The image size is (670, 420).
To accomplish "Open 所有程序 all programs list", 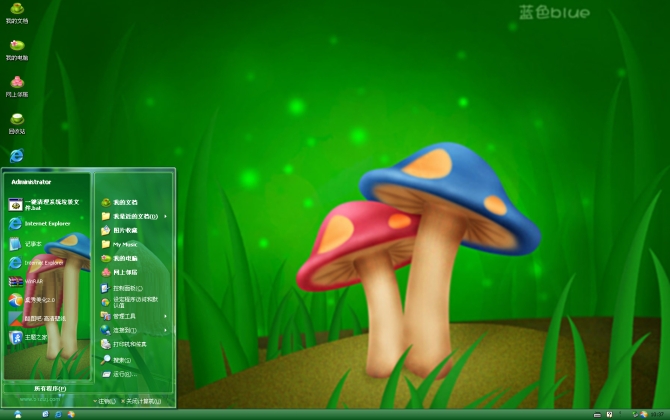I will 49,388.
